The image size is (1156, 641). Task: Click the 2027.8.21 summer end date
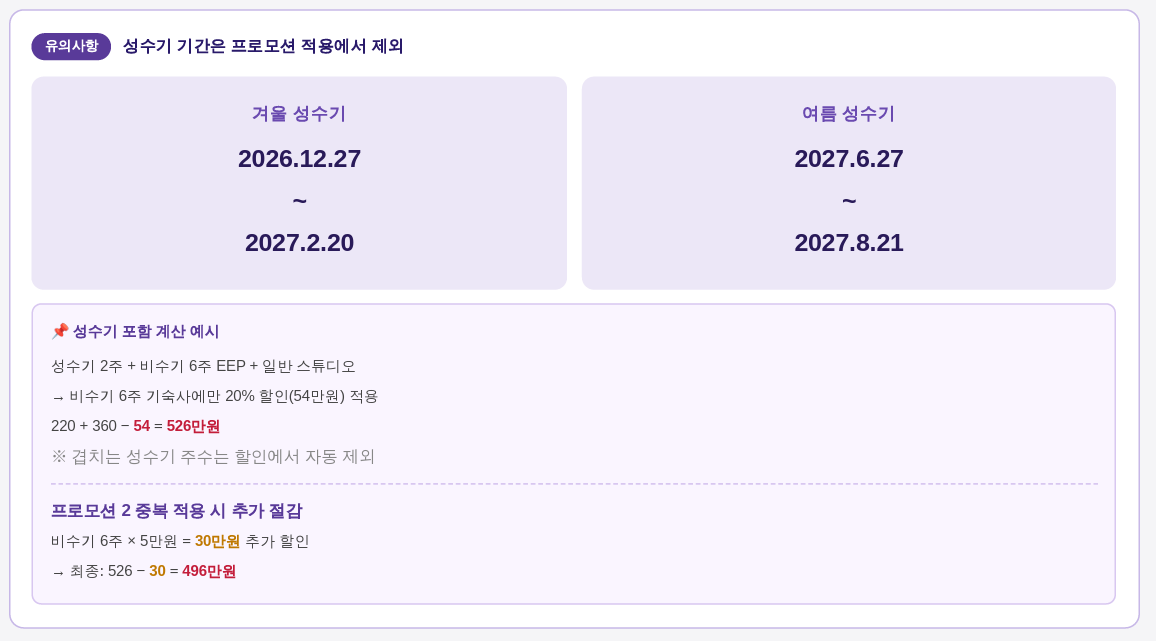point(849,243)
